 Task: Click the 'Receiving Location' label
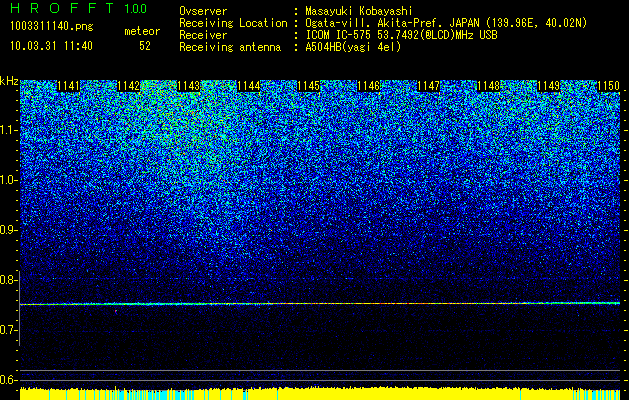click(x=233, y=24)
